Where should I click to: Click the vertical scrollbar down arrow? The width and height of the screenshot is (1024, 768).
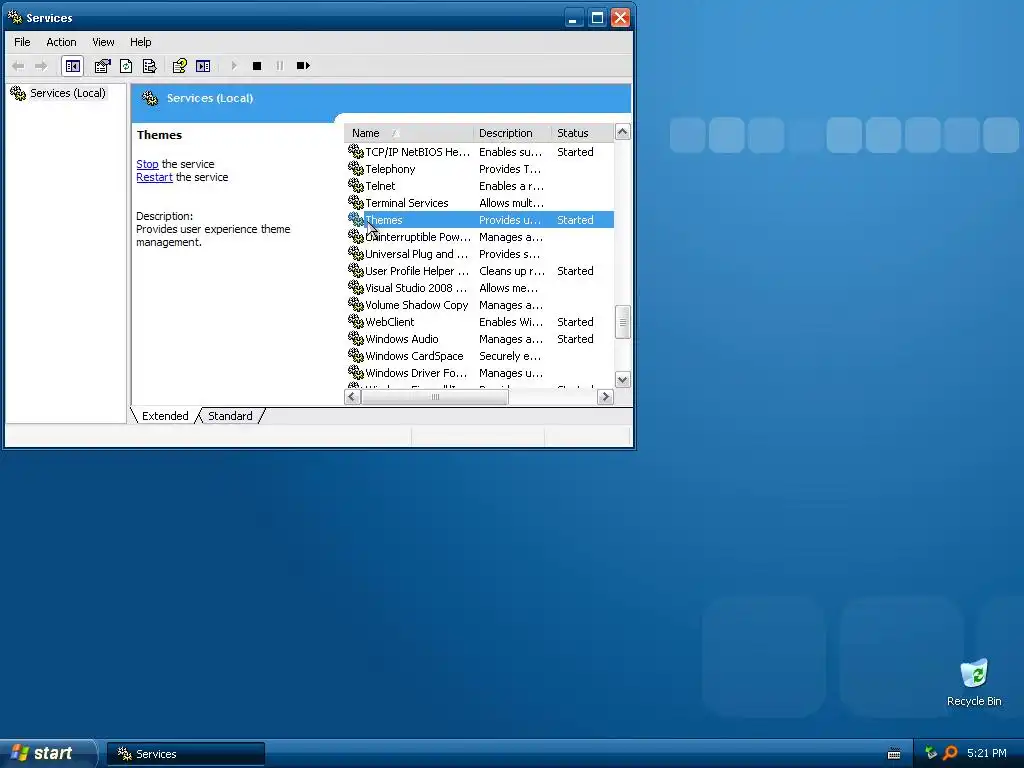coord(622,379)
